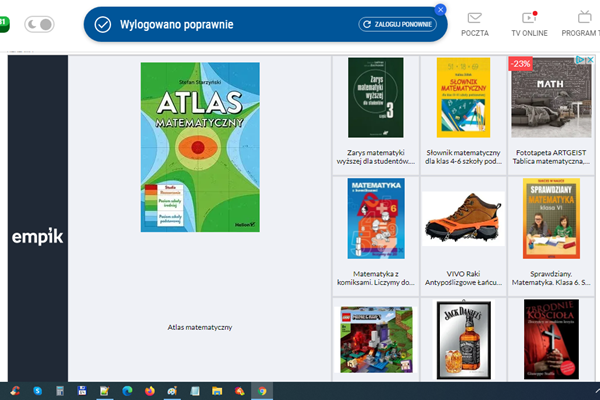Open Firefox from the taskbar
The width and height of the screenshot is (600, 400).
(x=150, y=390)
